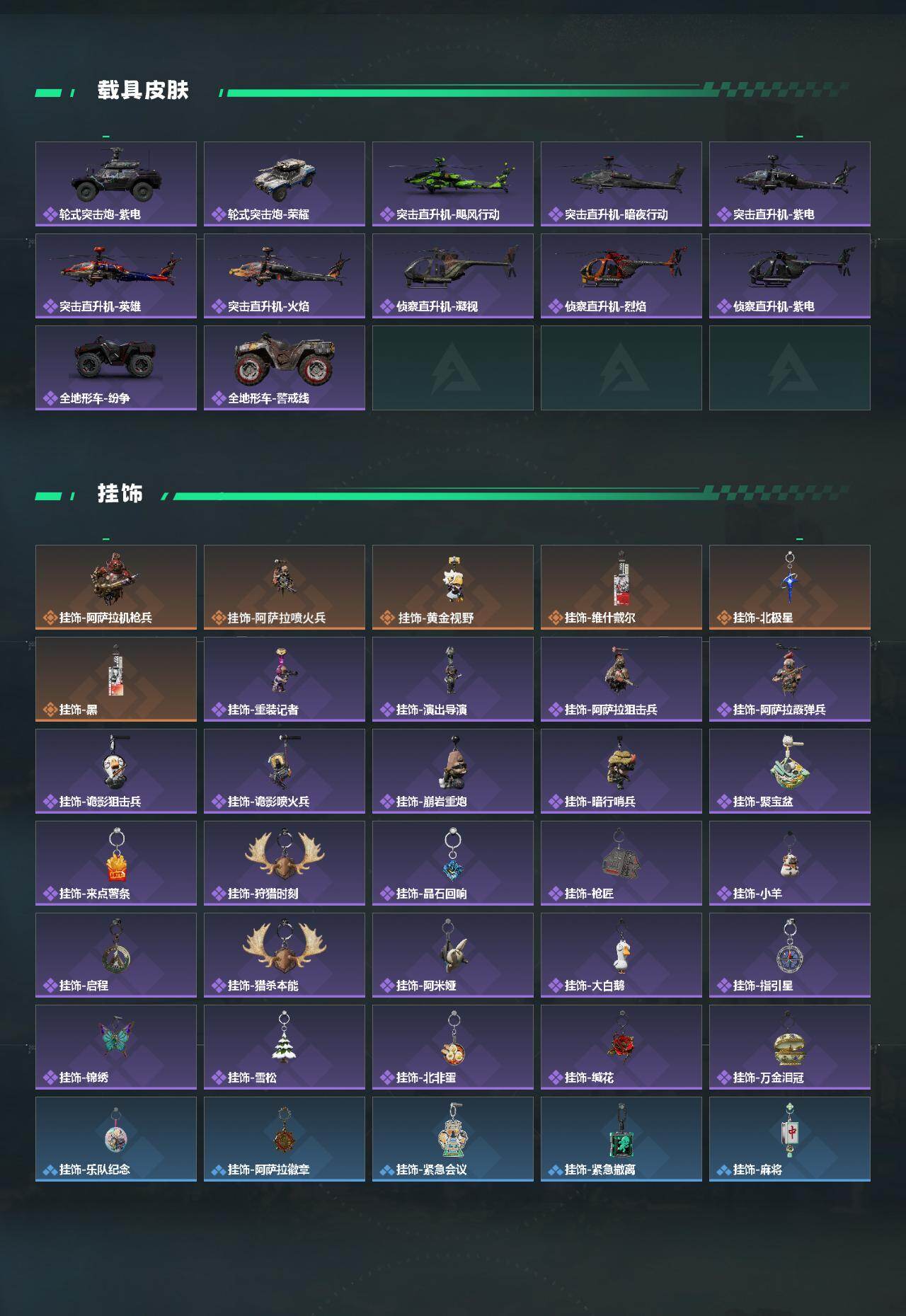Click the 挂饰-大白鹅 goose charm
This screenshot has width=906, height=1316.
point(621,955)
